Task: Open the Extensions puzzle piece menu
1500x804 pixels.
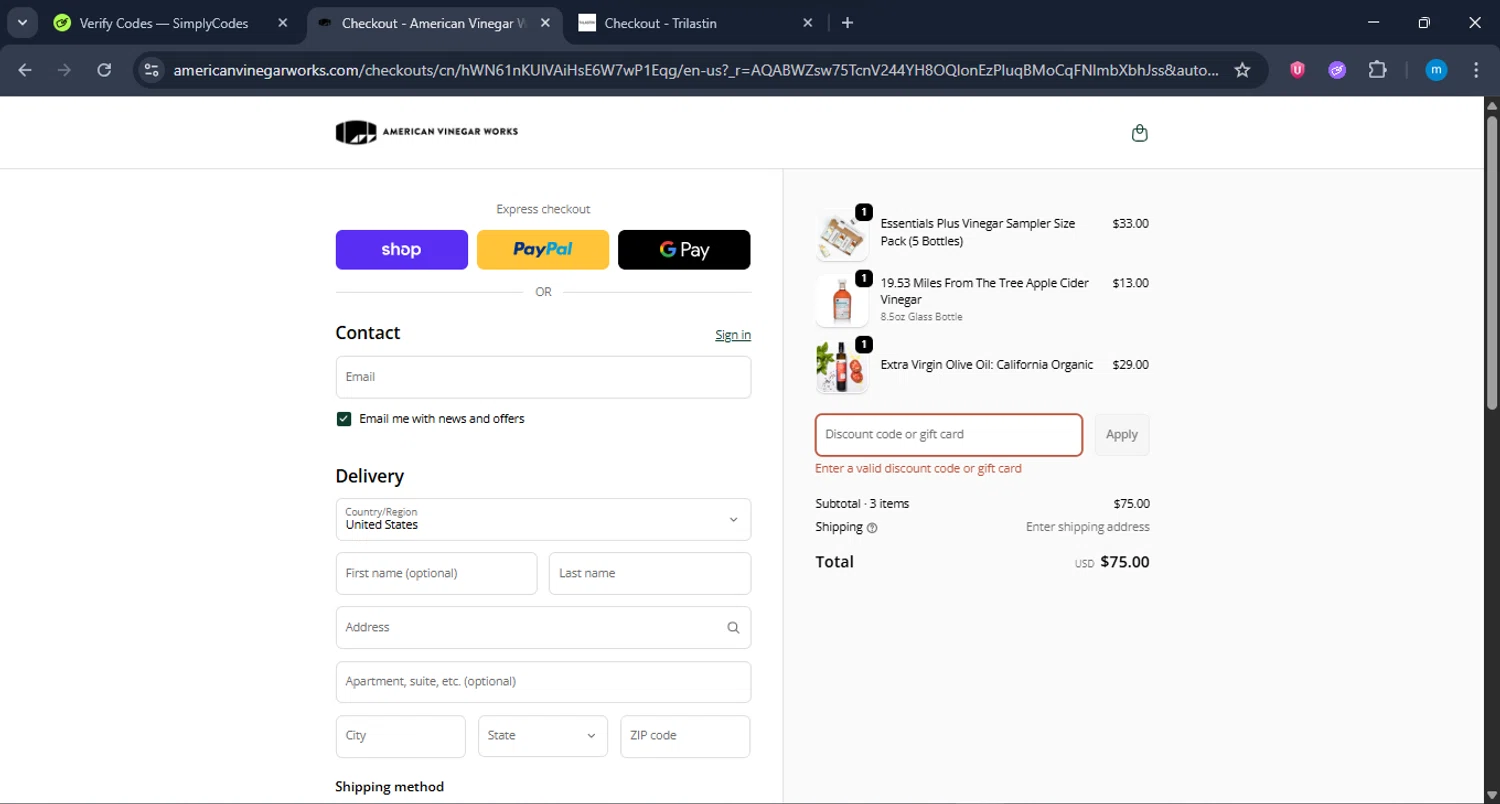Action: [x=1377, y=70]
